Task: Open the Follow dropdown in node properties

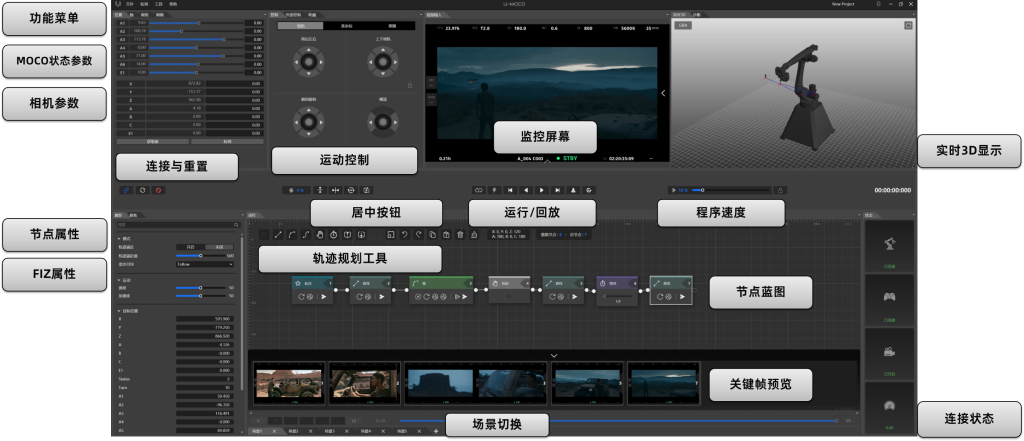Action: pyautogui.click(x=206, y=265)
